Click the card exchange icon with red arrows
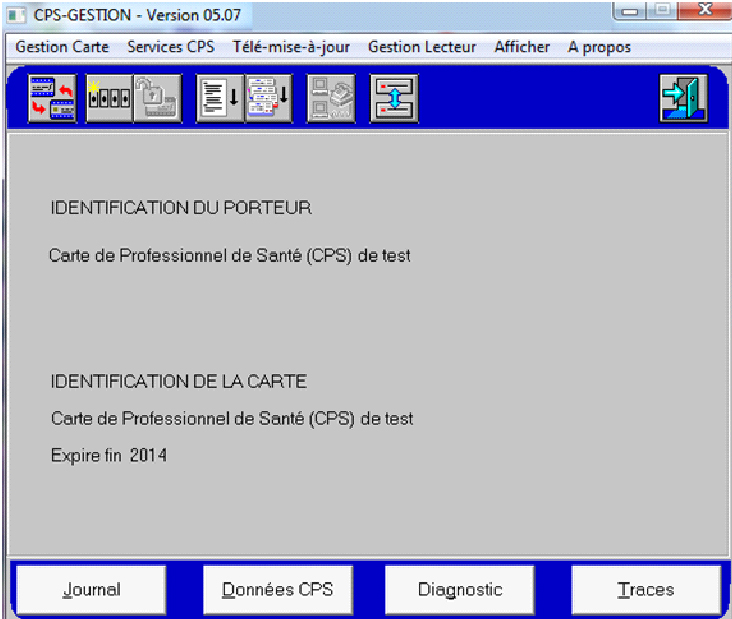The height and width of the screenshot is (619, 732). (52, 98)
